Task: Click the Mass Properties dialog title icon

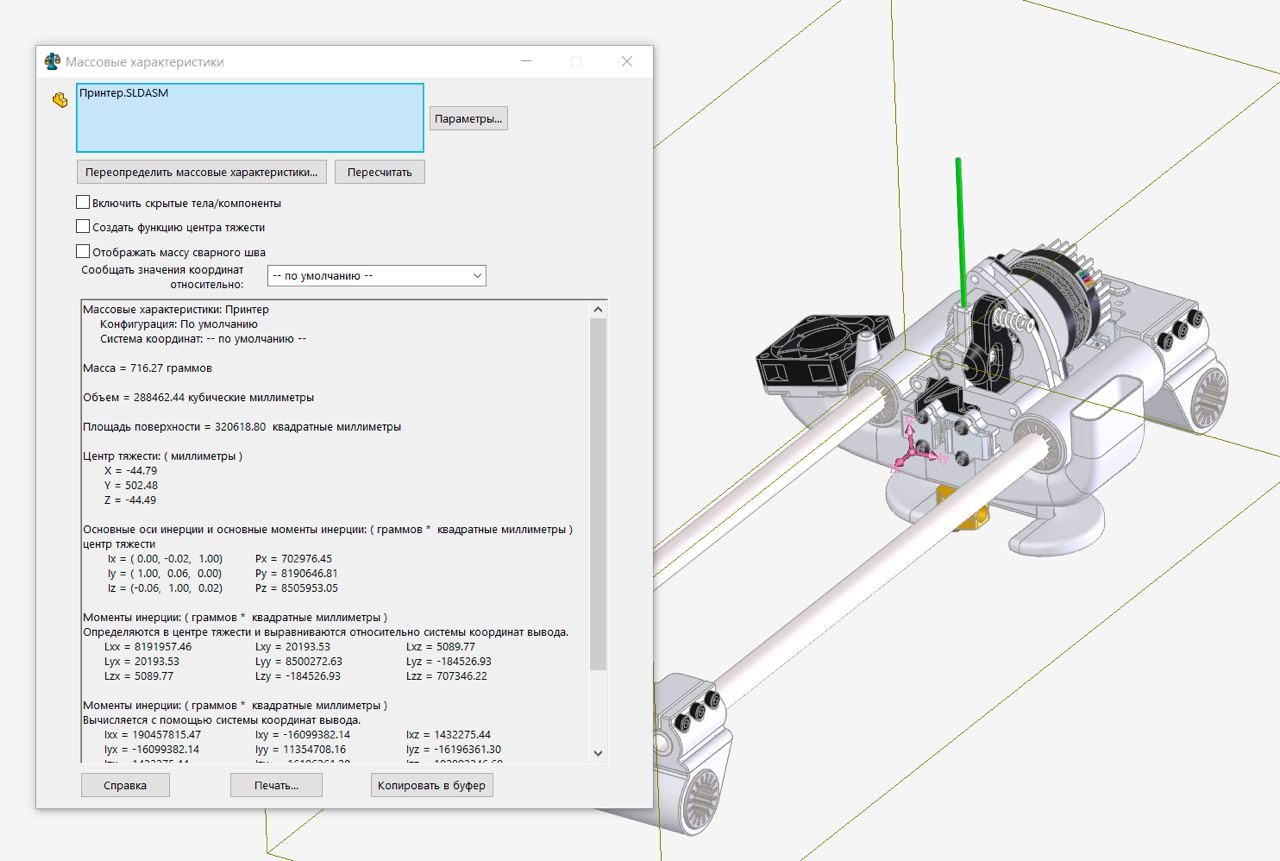Action: pos(53,61)
